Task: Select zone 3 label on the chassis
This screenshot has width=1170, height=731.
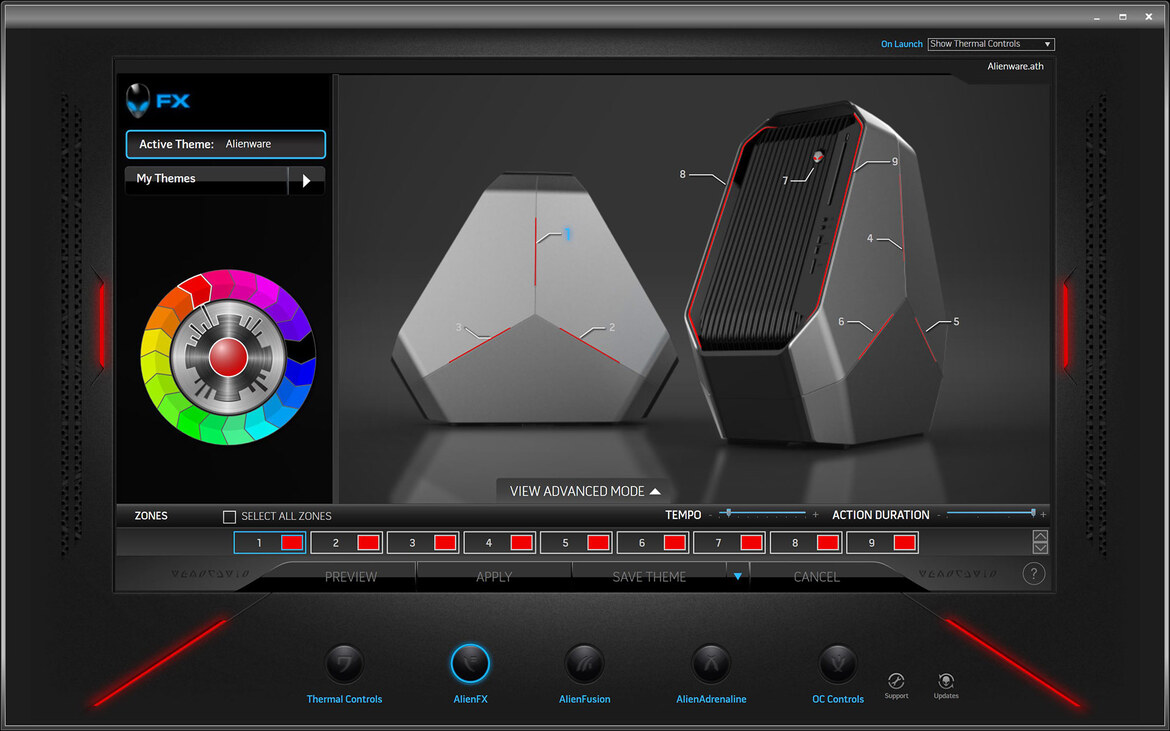Action: tap(459, 327)
